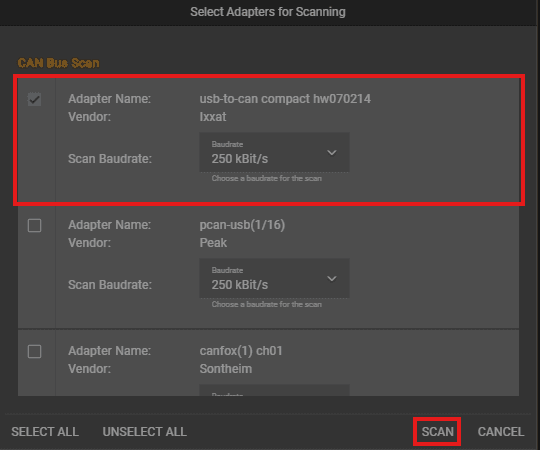Click chevron arrow of Peak baudrate selector
540x450 pixels.
[x=332, y=279]
